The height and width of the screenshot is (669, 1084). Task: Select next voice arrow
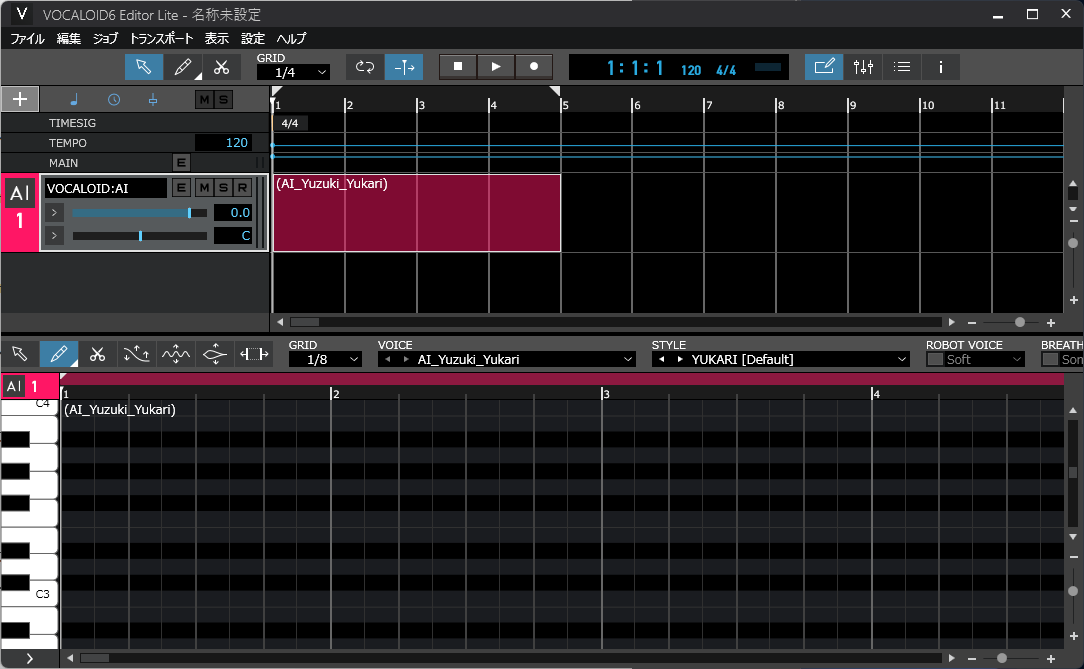(406, 359)
